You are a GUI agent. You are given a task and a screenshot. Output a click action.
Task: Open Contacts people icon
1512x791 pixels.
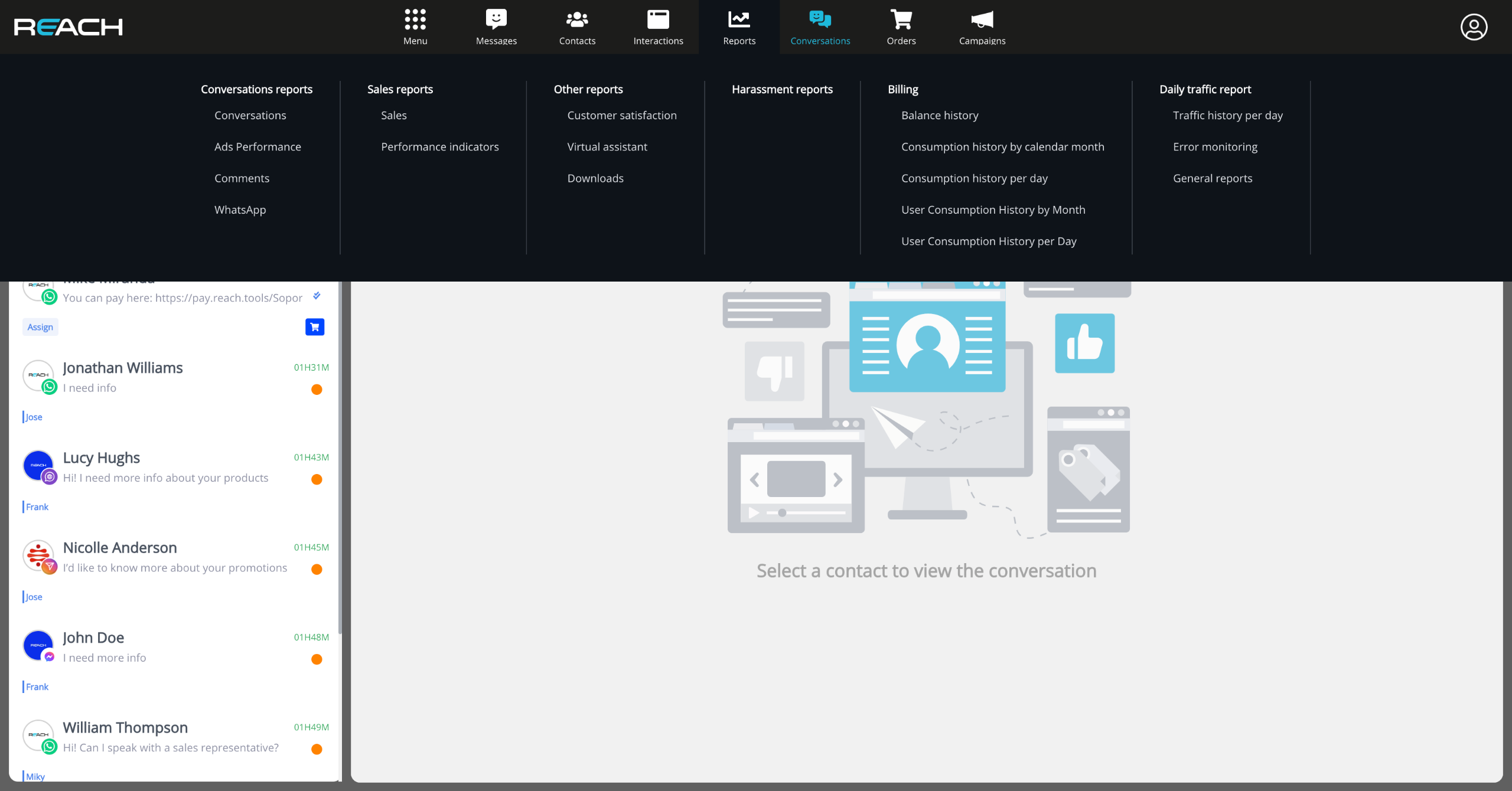[x=577, y=19]
